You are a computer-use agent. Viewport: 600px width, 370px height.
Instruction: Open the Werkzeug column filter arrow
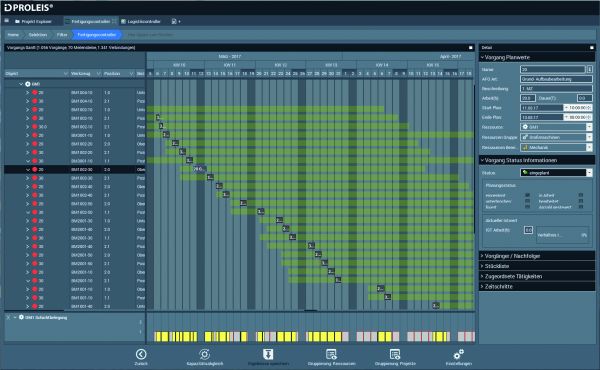click(99, 73)
